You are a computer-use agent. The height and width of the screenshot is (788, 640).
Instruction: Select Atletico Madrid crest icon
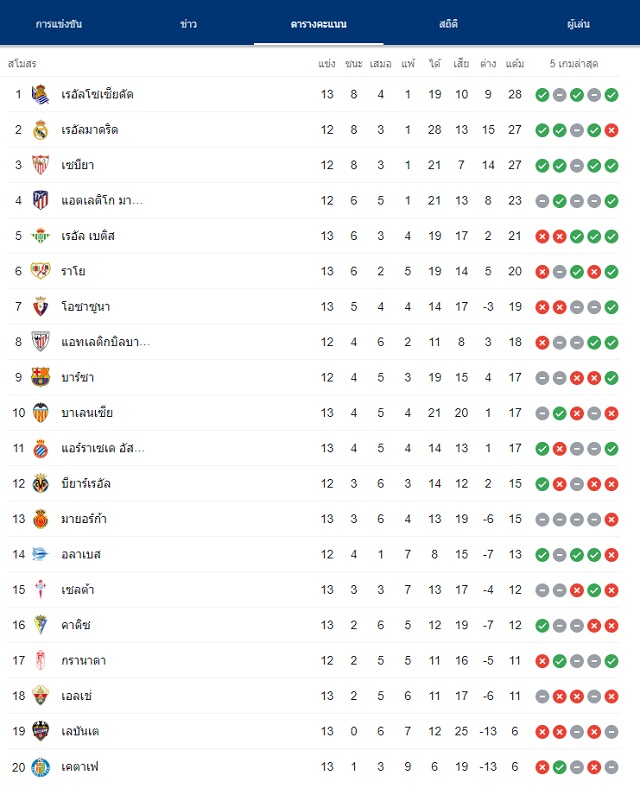(40, 201)
